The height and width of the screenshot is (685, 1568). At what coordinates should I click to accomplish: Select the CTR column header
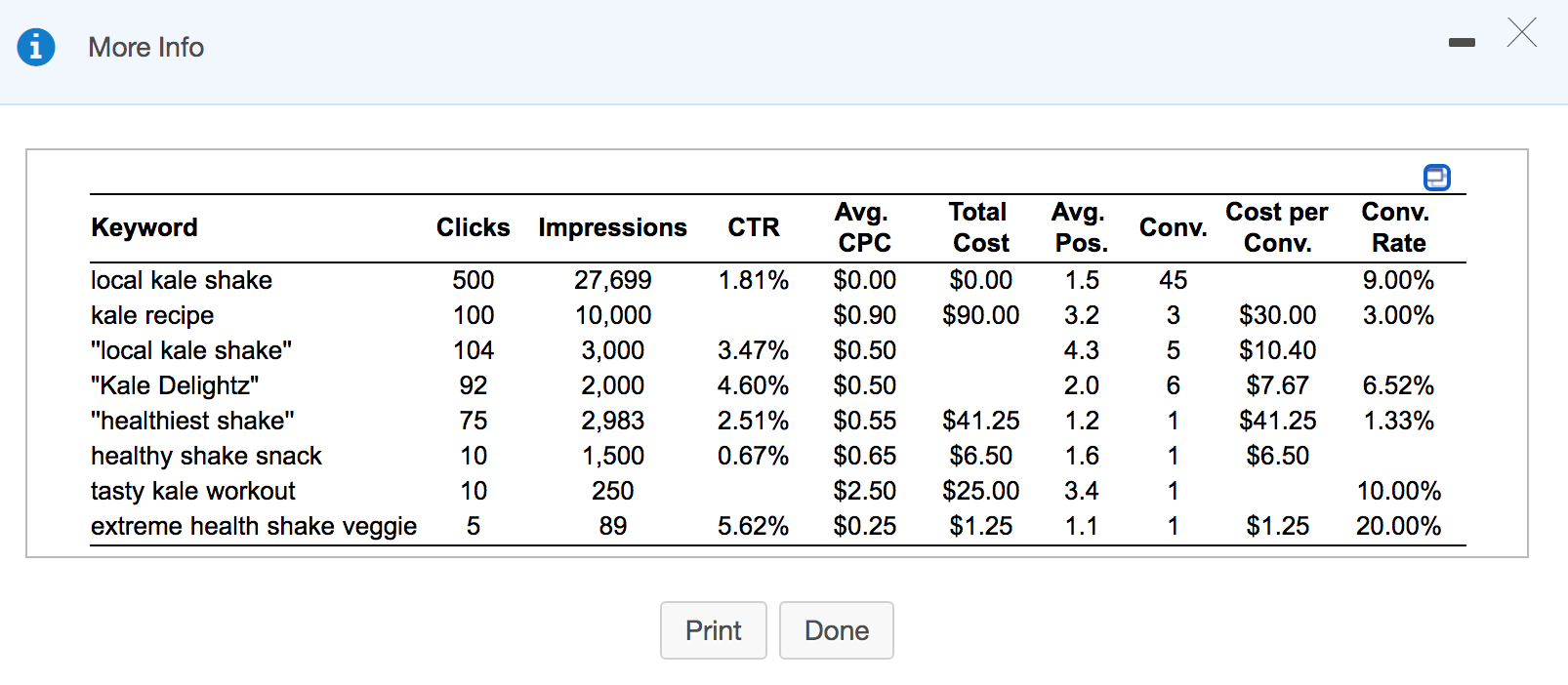coord(754,227)
